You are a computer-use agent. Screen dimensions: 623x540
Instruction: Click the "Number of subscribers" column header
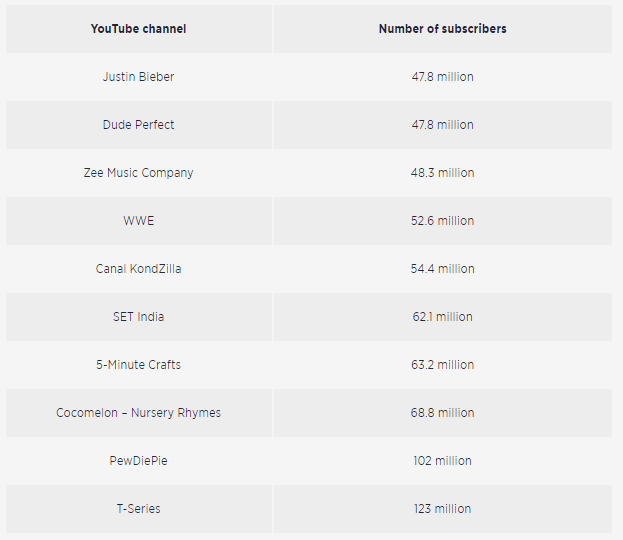pyautogui.click(x=442, y=29)
